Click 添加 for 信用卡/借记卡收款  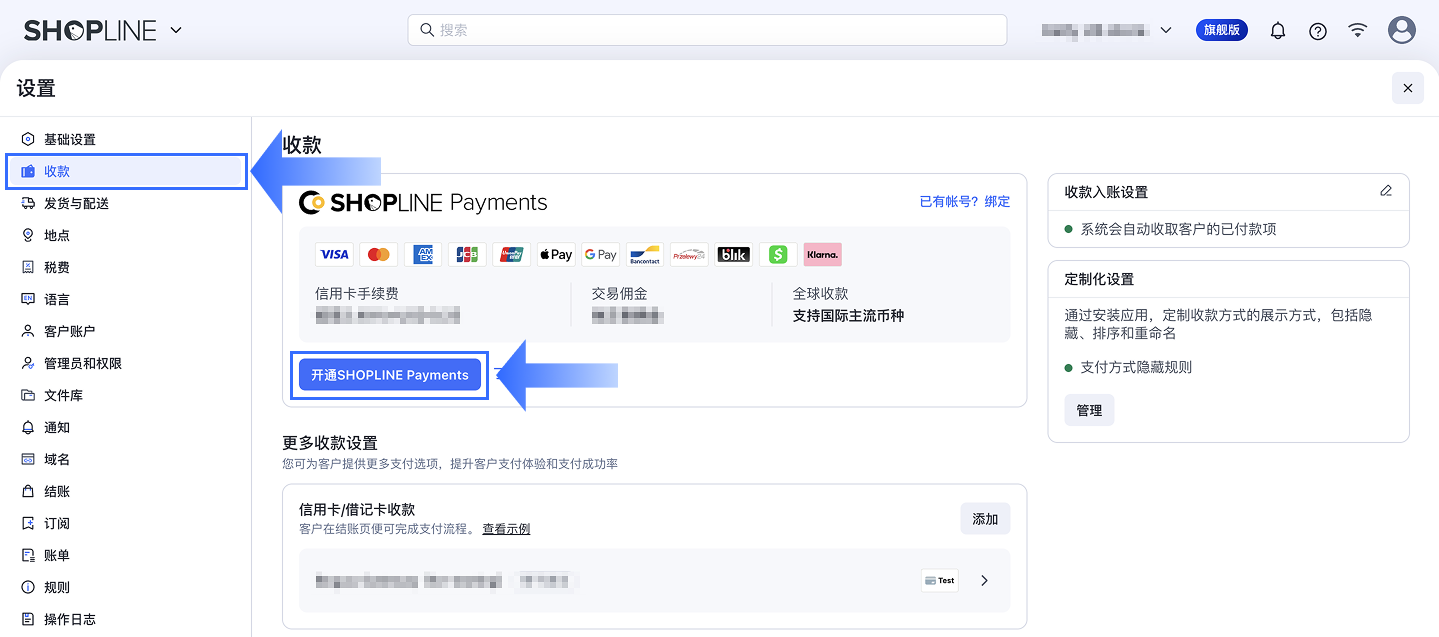click(x=985, y=519)
